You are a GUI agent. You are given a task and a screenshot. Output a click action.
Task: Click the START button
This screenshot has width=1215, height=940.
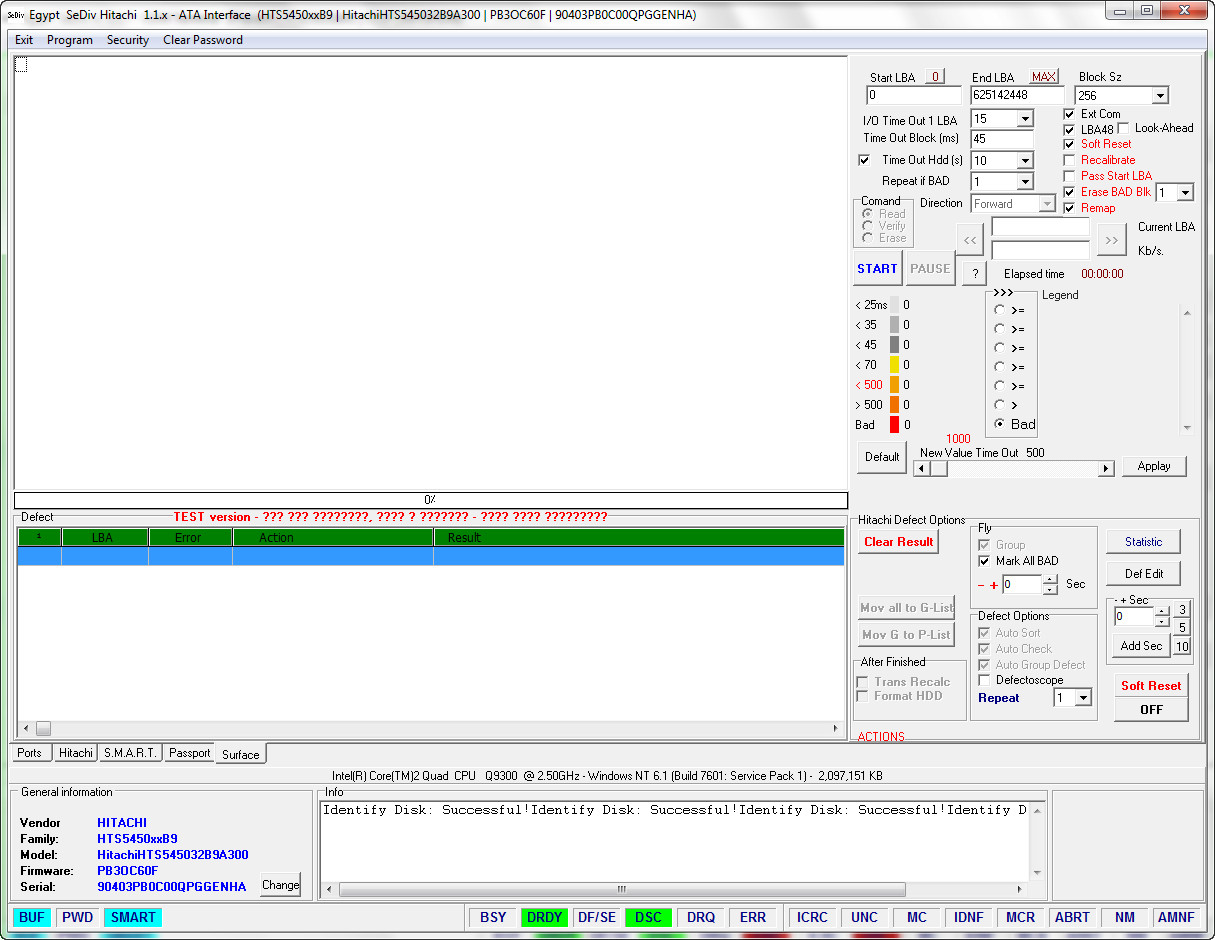877,269
